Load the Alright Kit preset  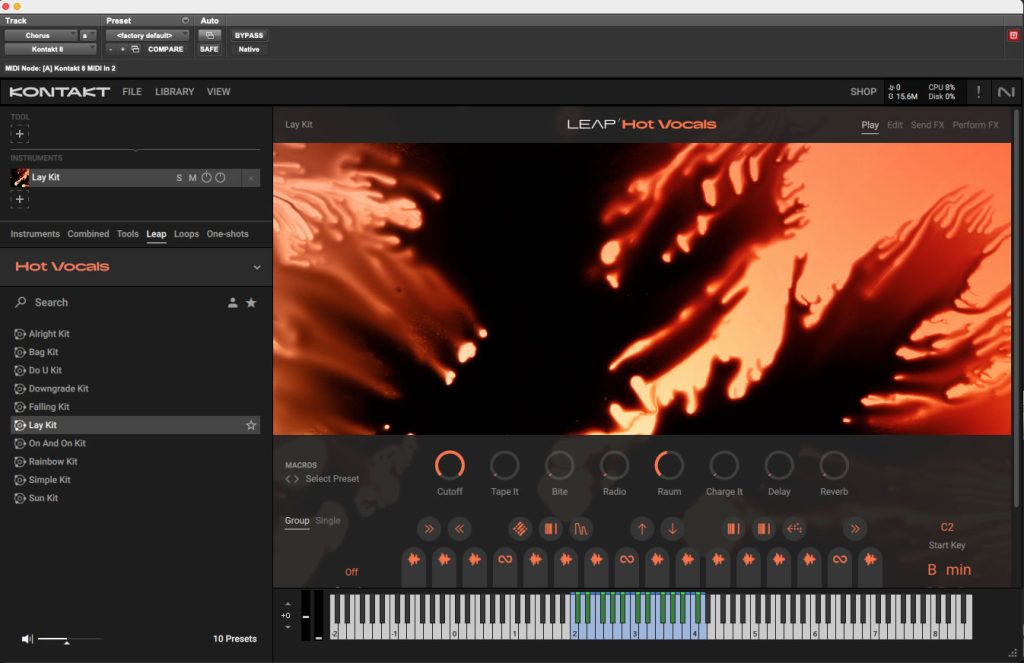[x=49, y=334]
